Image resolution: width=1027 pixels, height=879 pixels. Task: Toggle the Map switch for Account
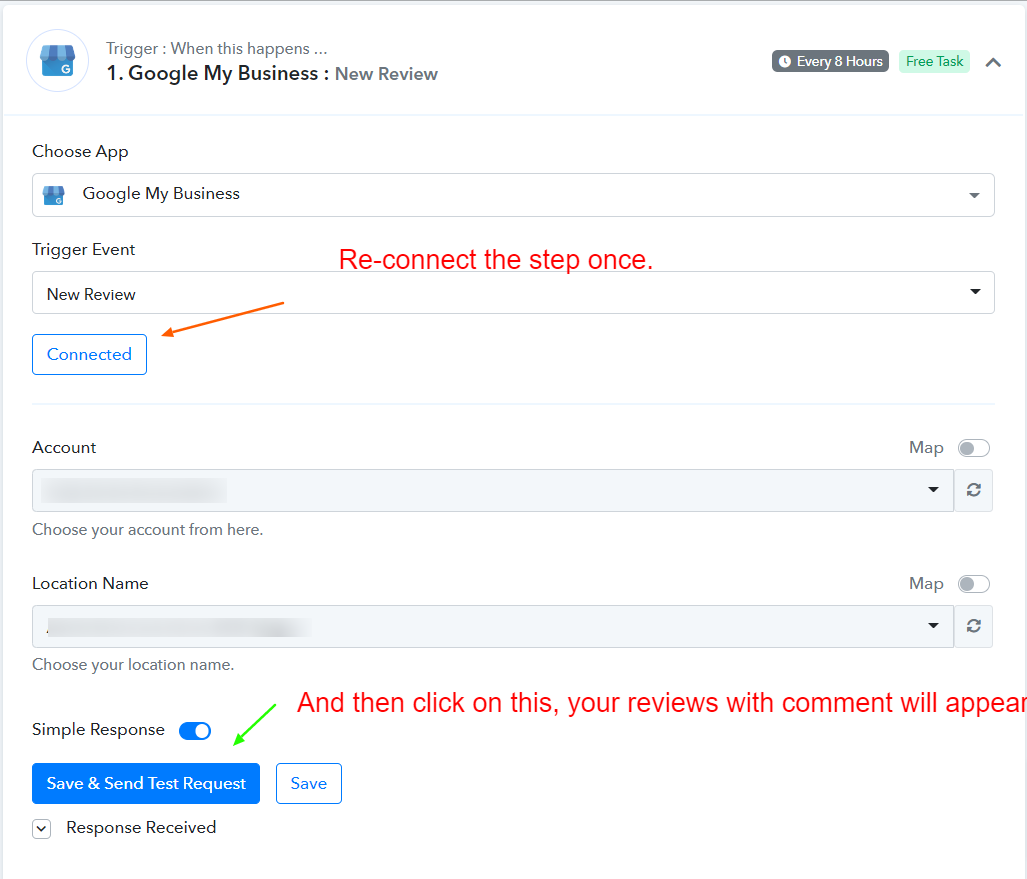[973, 448]
